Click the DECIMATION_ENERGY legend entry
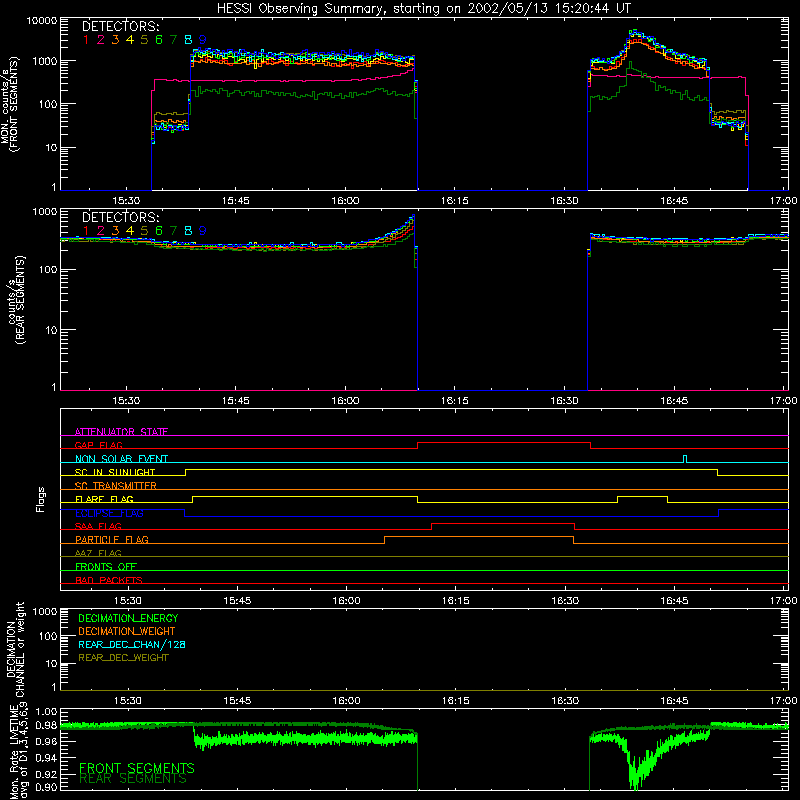Screen dimensions: 800x800 [128, 618]
